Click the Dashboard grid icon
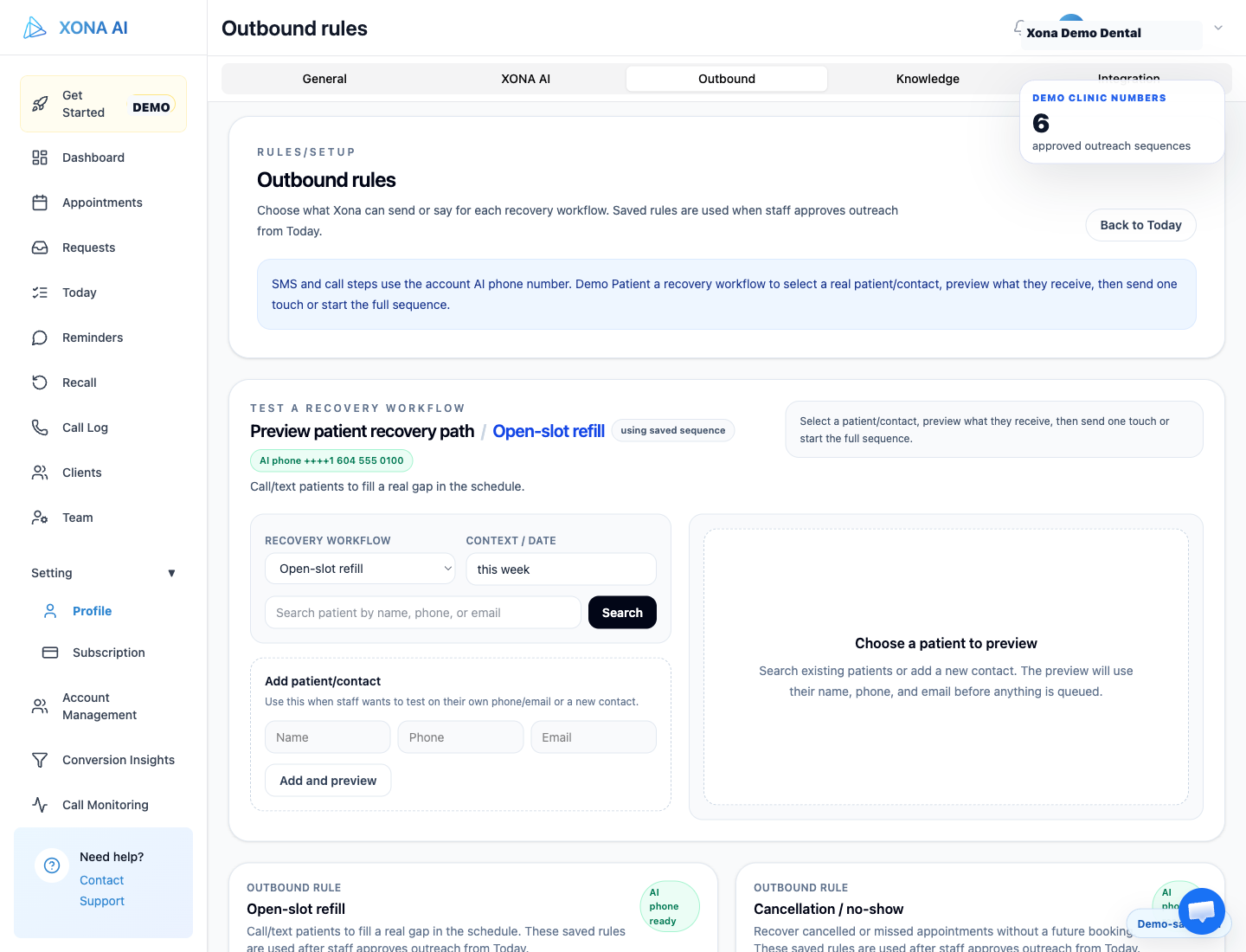1246x952 pixels. (x=40, y=158)
